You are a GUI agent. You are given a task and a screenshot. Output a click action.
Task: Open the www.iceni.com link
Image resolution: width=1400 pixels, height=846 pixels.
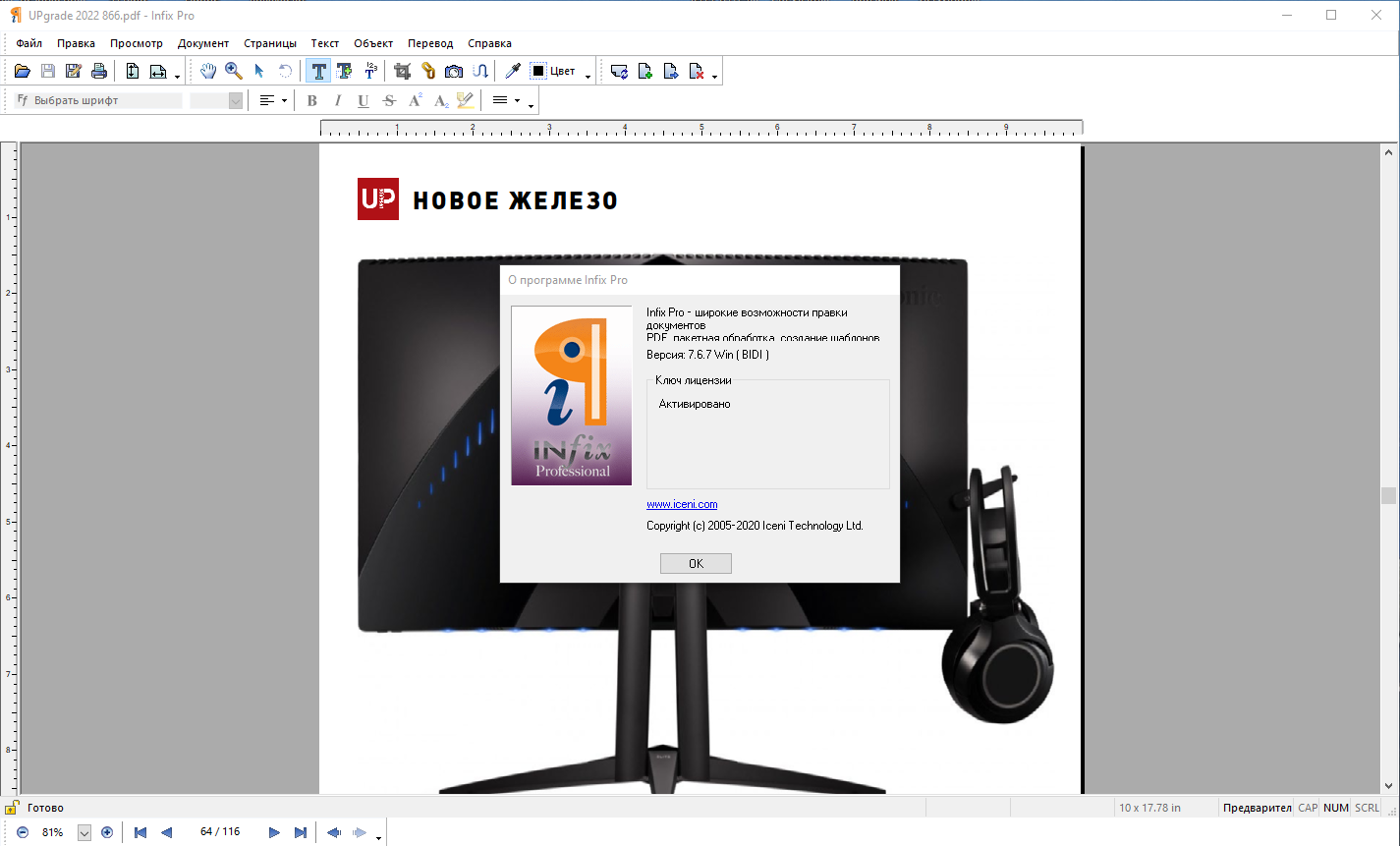[682, 504]
